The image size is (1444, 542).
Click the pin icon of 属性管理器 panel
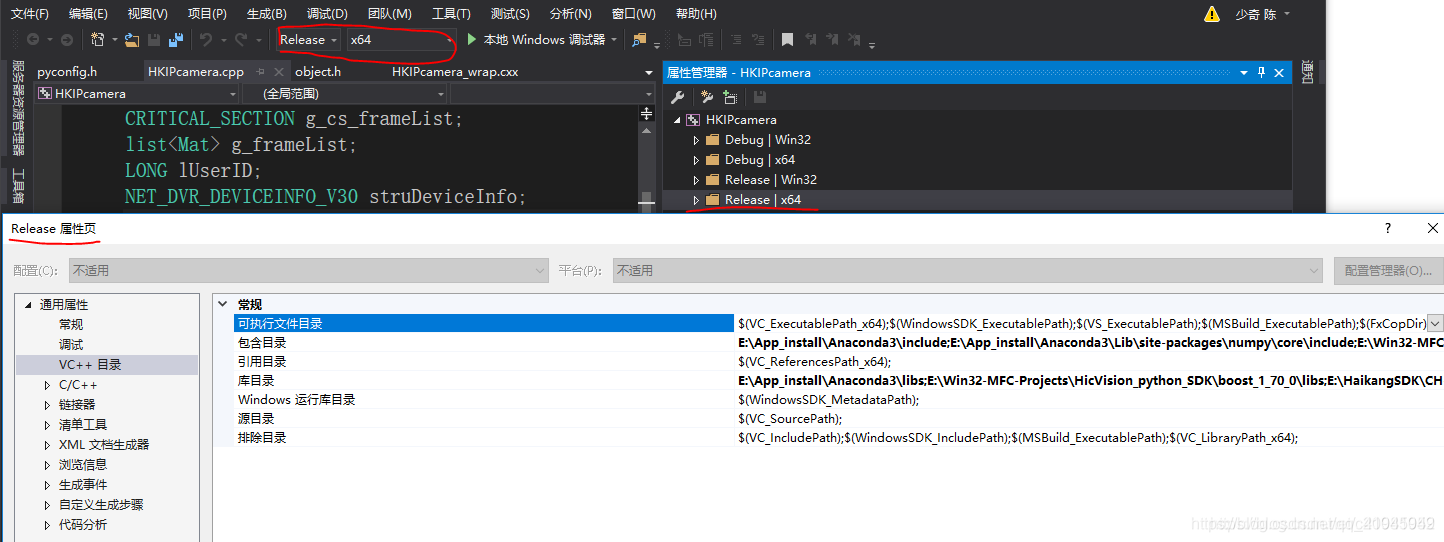(x=1262, y=72)
